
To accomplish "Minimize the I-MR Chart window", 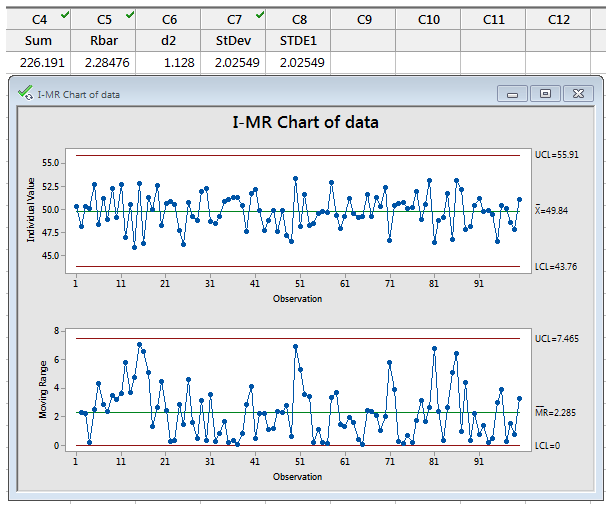I will tap(512, 93).
